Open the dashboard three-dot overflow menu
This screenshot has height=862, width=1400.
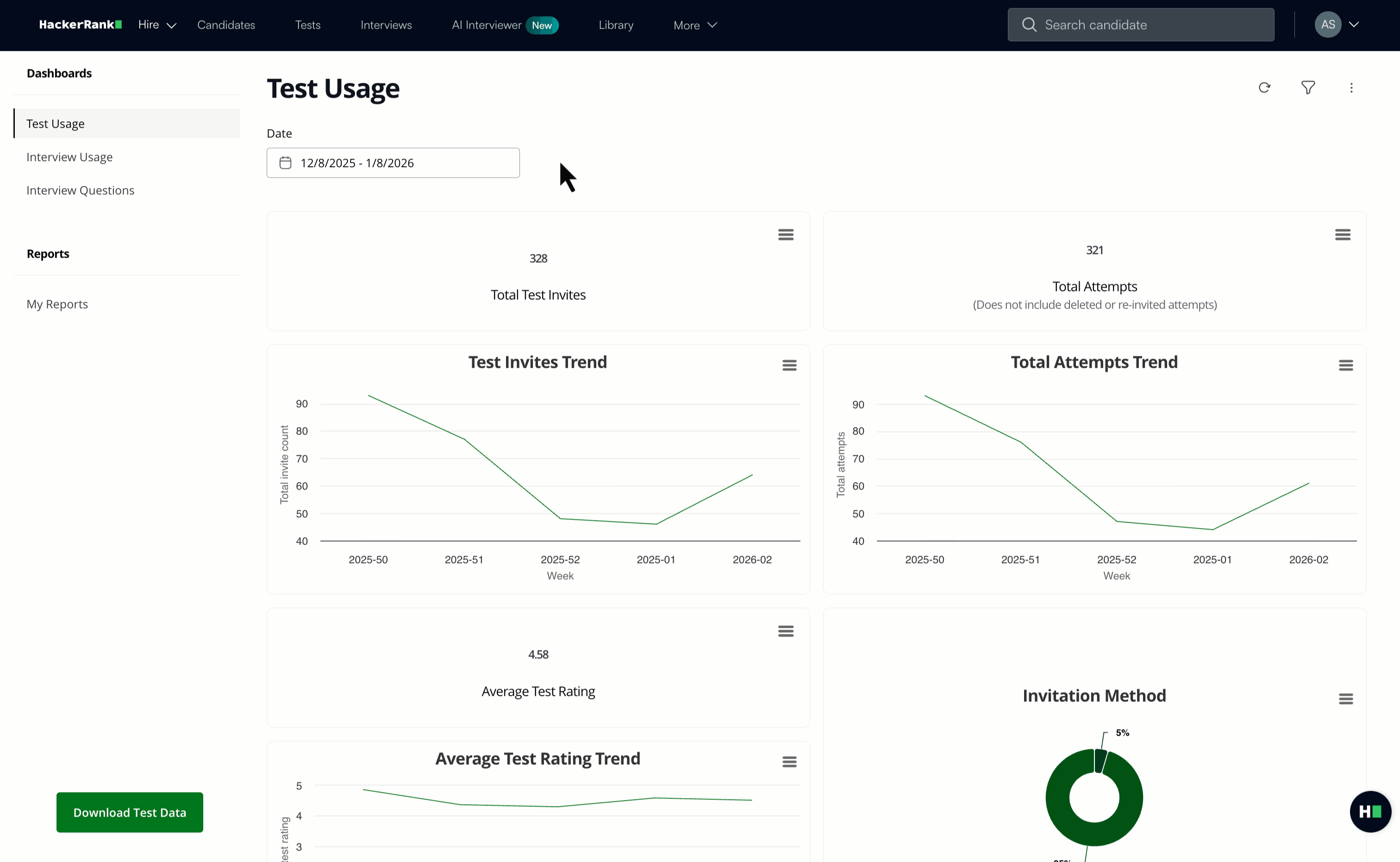[1352, 87]
